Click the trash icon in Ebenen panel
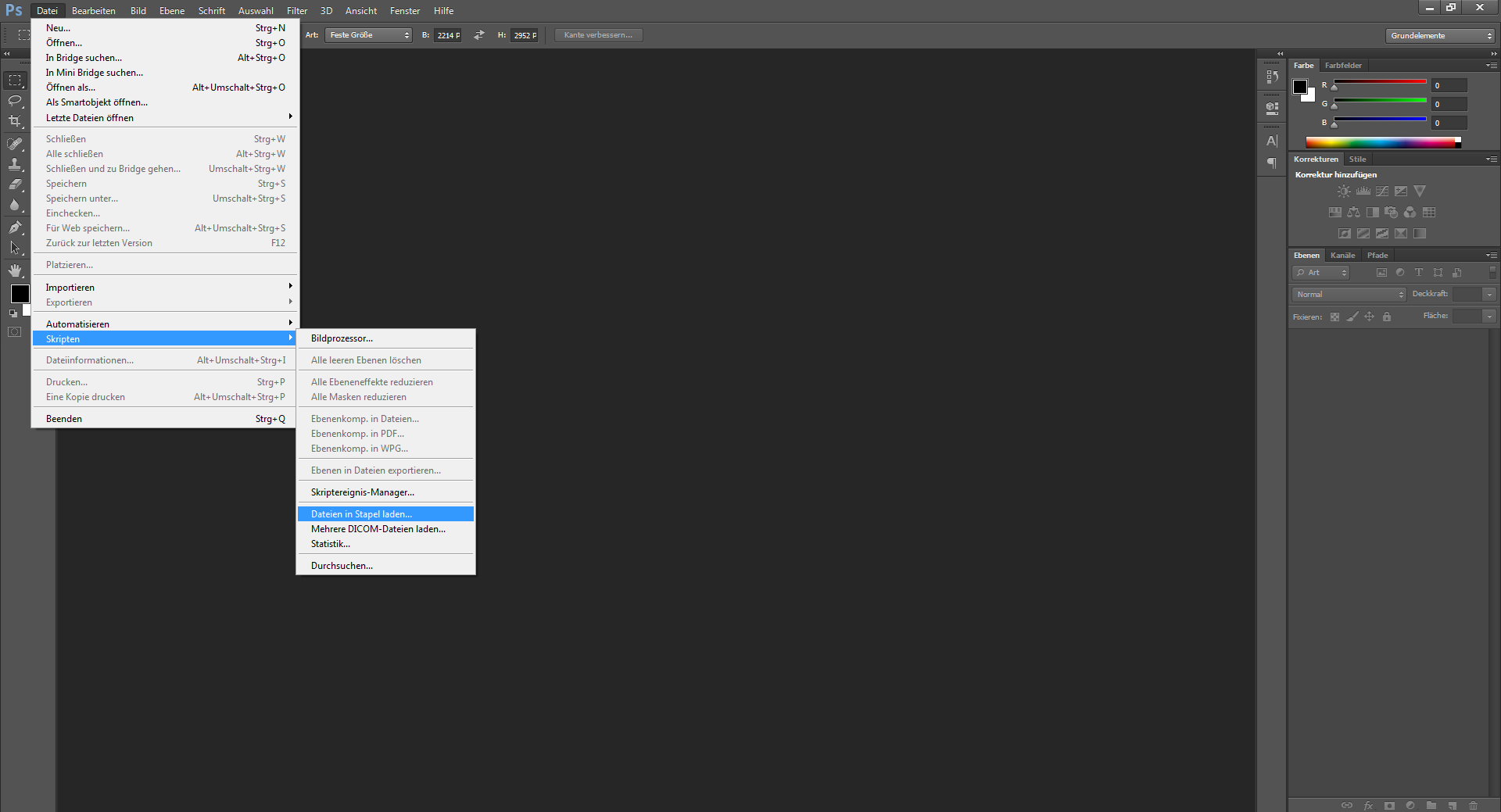Image resolution: width=1501 pixels, height=812 pixels. pyautogui.click(x=1473, y=805)
